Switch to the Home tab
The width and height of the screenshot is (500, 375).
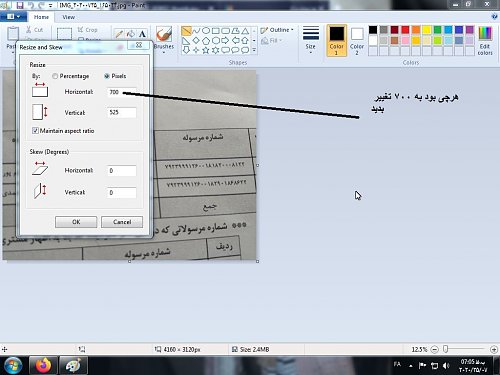(41, 17)
